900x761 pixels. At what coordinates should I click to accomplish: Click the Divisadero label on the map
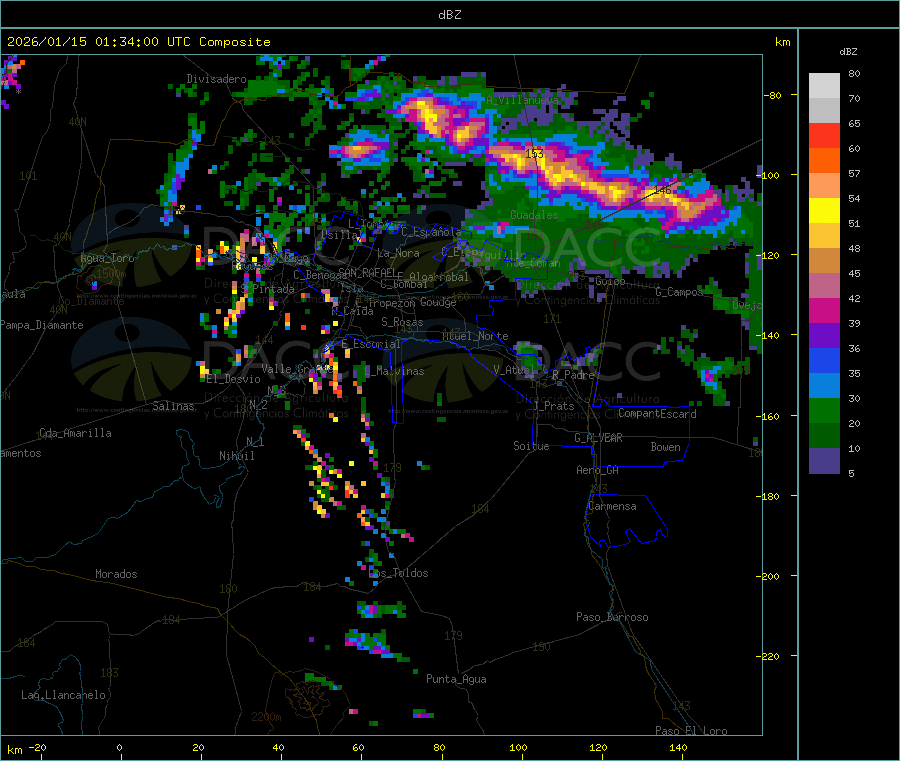pos(216,79)
